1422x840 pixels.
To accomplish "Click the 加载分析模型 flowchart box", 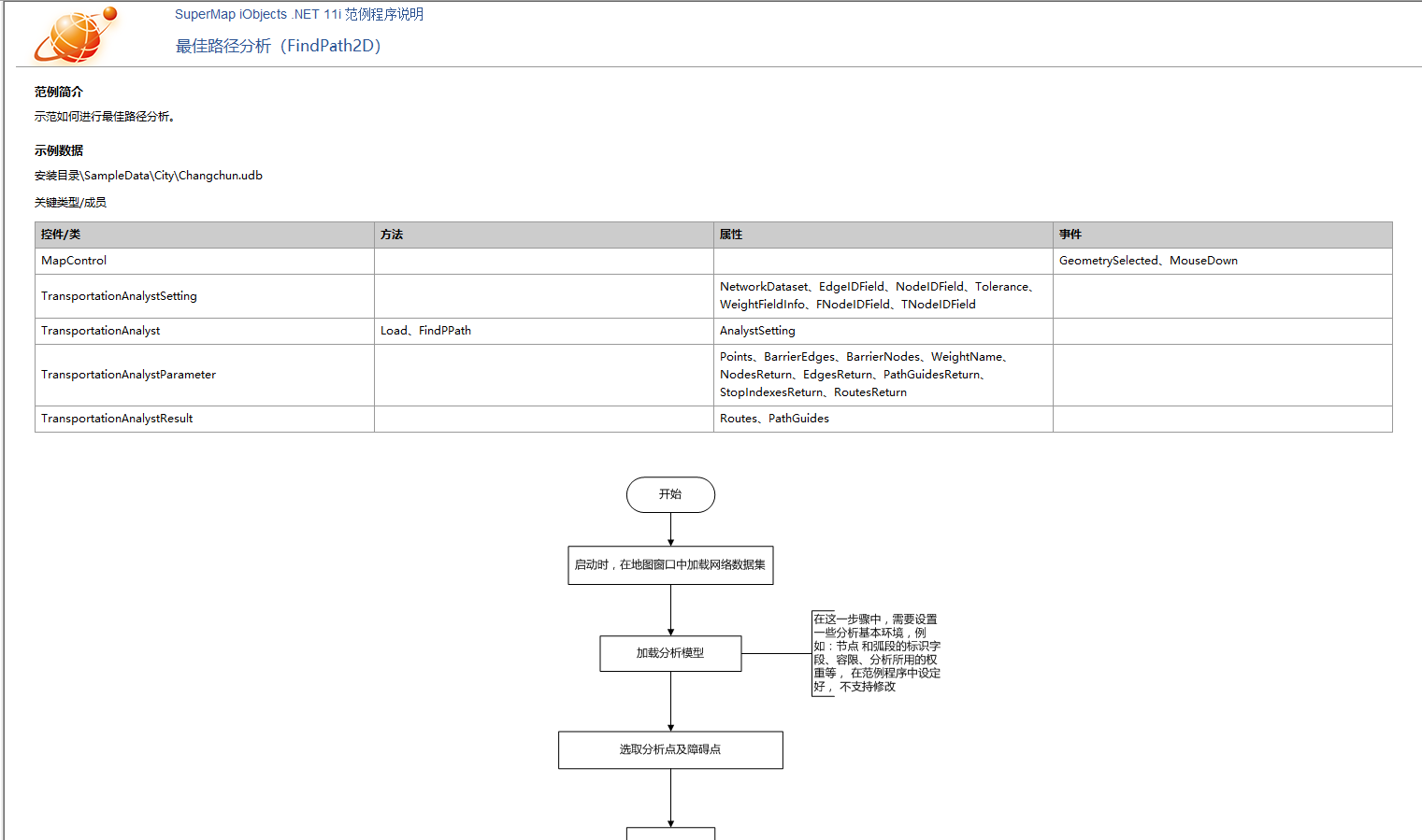I will click(670, 653).
